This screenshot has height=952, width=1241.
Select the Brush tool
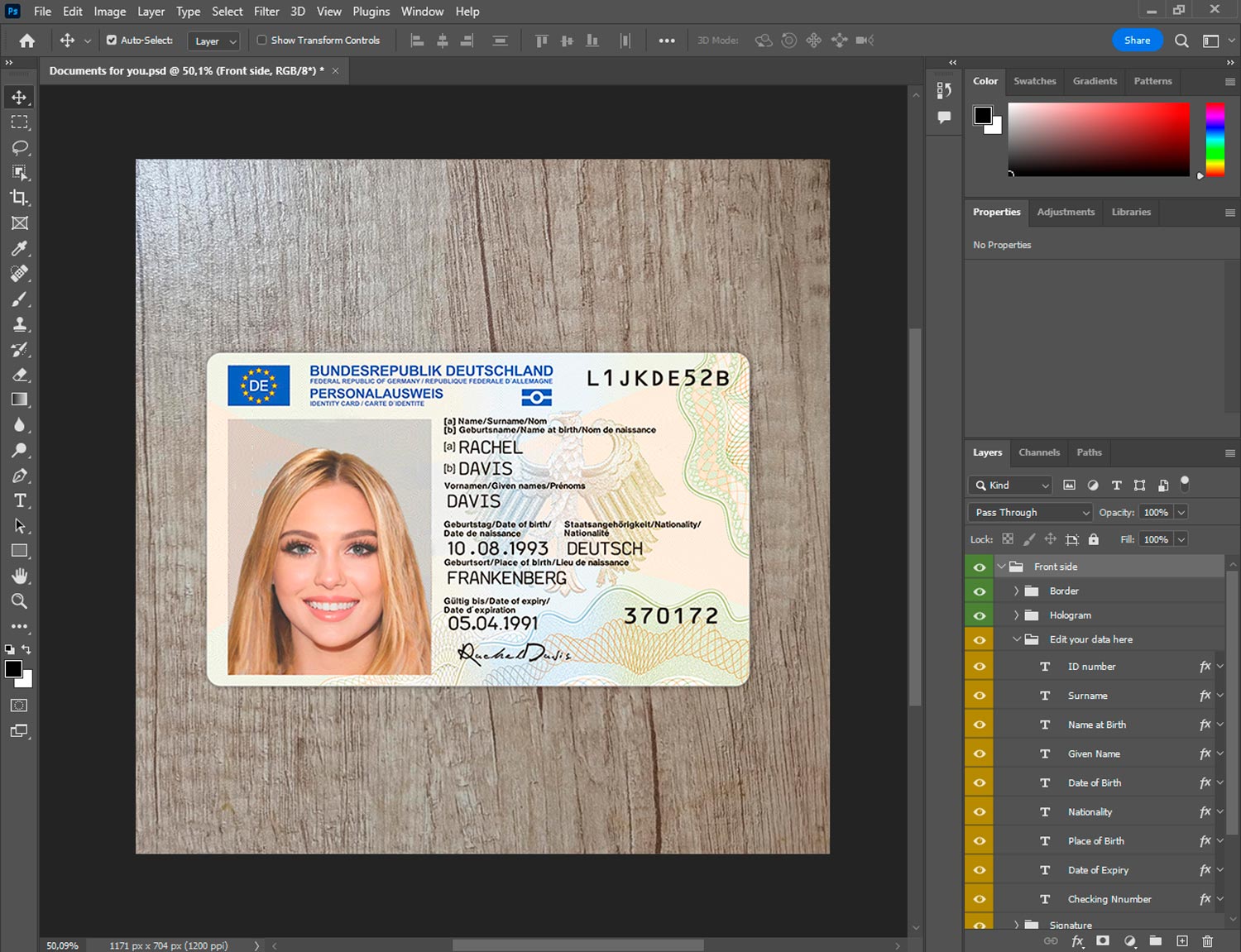[x=20, y=299]
